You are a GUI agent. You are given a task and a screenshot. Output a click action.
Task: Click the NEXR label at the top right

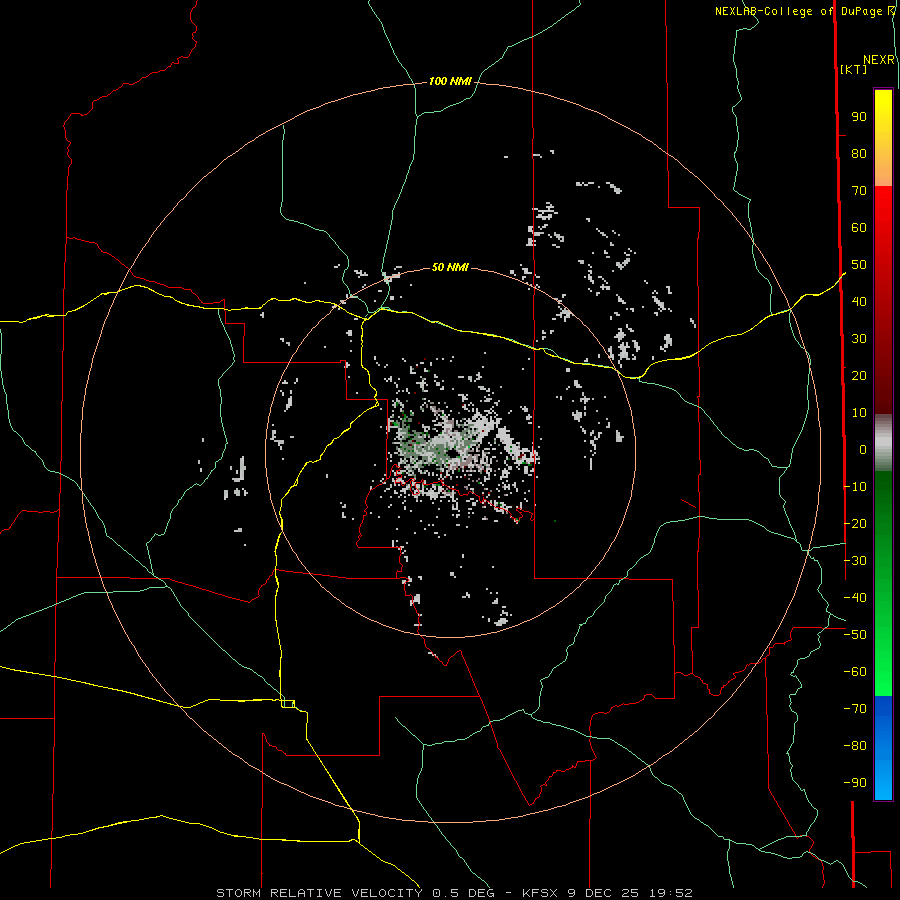pyautogui.click(x=879, y=60)
